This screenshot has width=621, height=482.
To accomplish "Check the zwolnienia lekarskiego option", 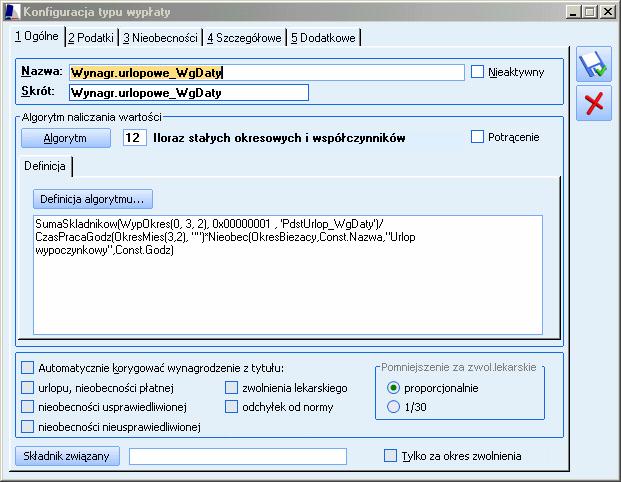I will [231, 388].
